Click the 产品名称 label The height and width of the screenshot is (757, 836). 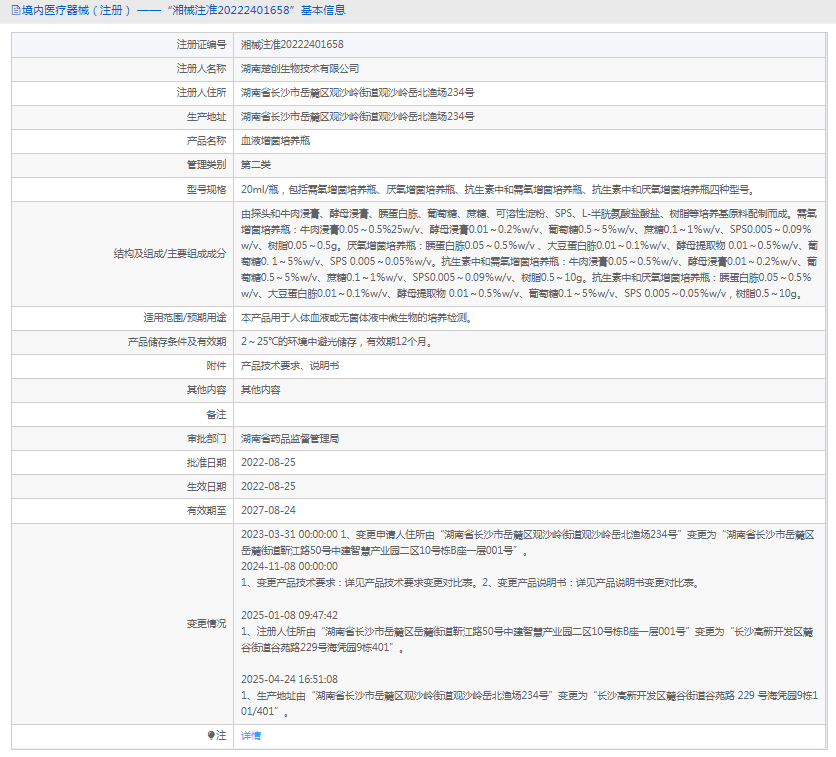pyautogui.click(x=206, y=141)
